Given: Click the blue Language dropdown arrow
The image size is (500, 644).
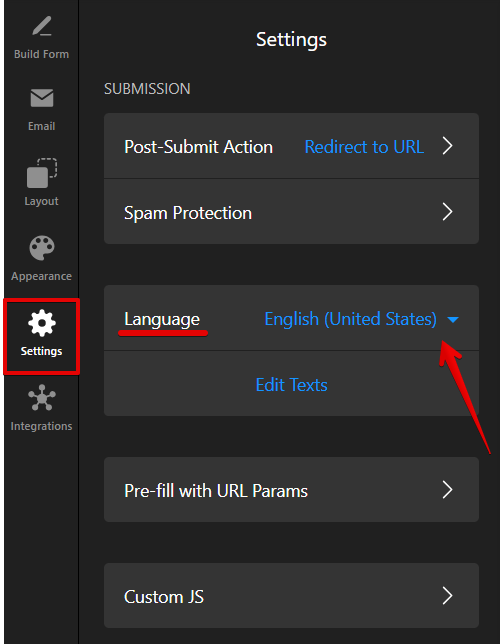Looking at the screenshot, I should coord(453,320).
